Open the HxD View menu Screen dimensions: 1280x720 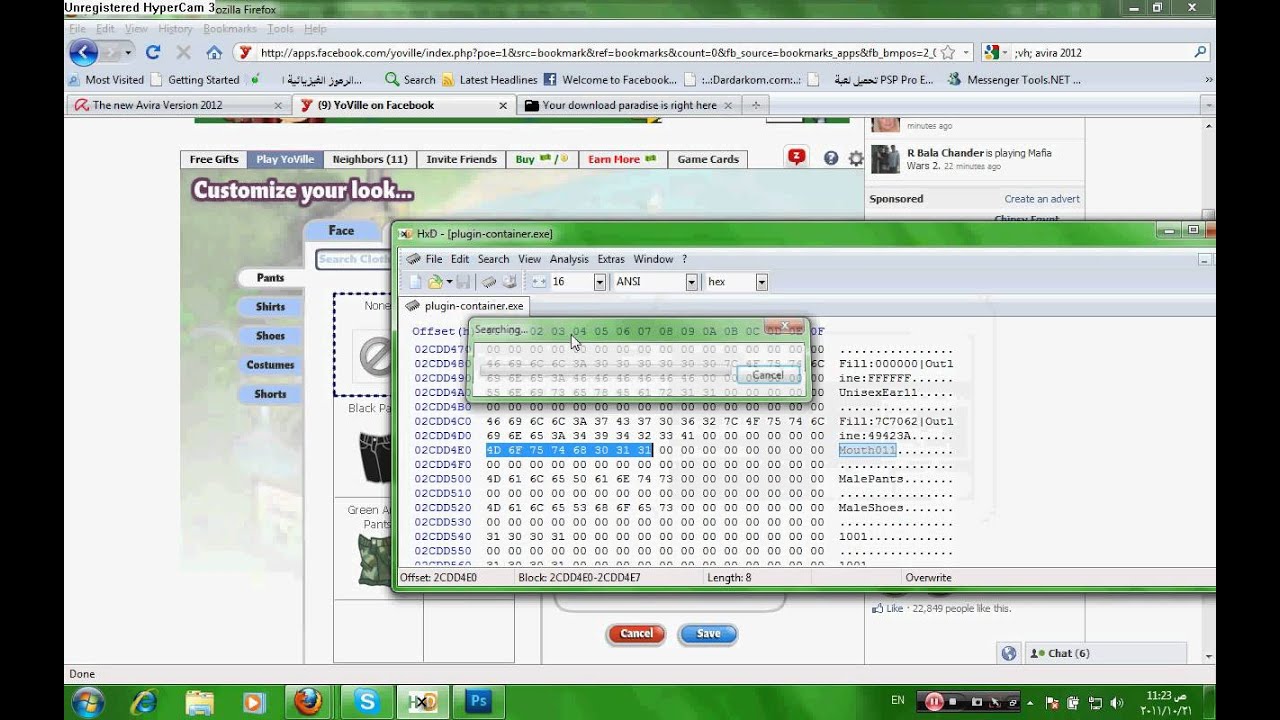(x=529, y=259)
